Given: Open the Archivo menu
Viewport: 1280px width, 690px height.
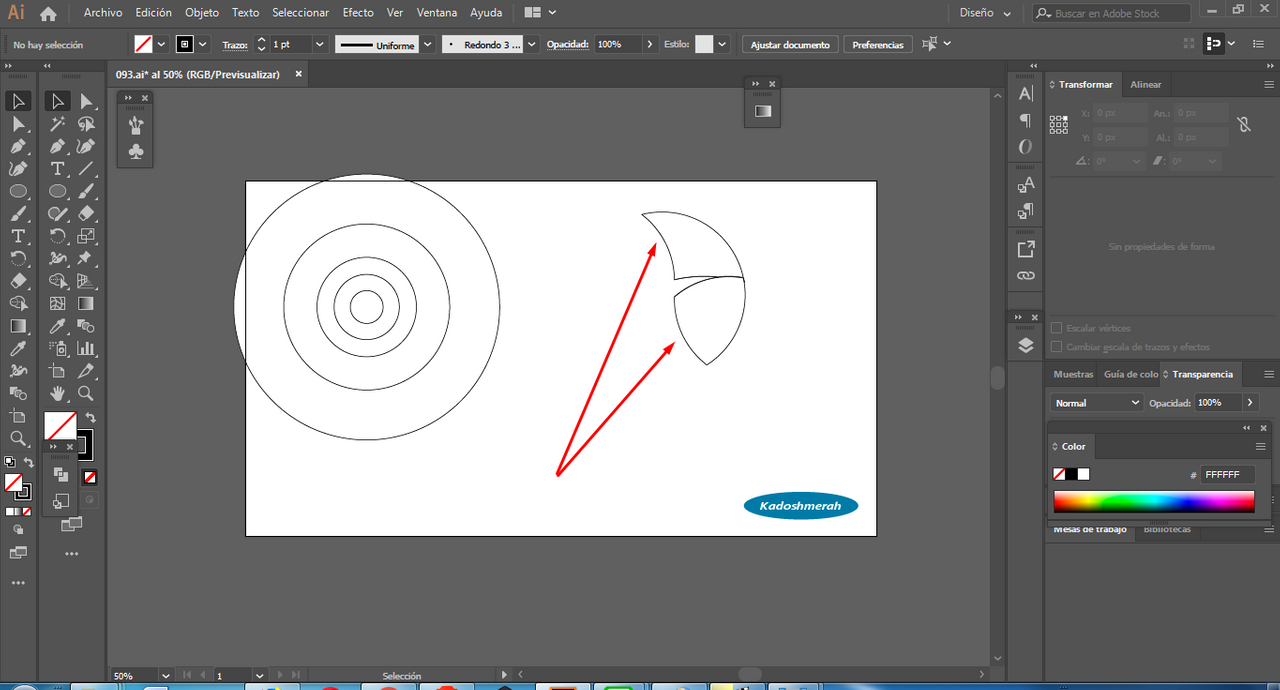Looking at the screenshot, I should click(103, 13).
